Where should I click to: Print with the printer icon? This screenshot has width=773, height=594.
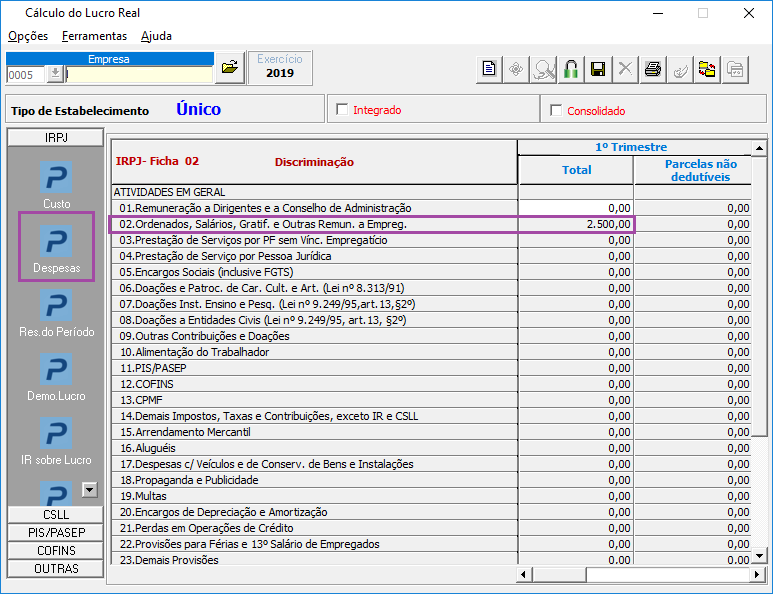(653, 69)
